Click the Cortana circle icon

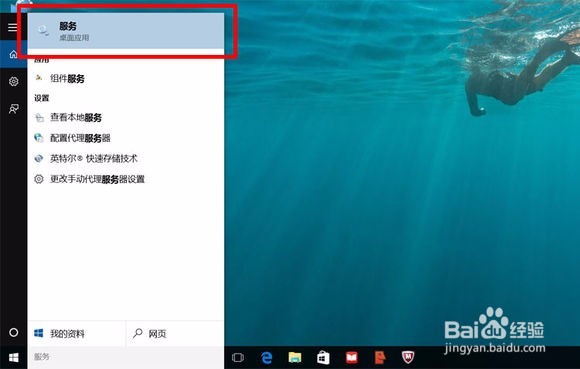14,332
